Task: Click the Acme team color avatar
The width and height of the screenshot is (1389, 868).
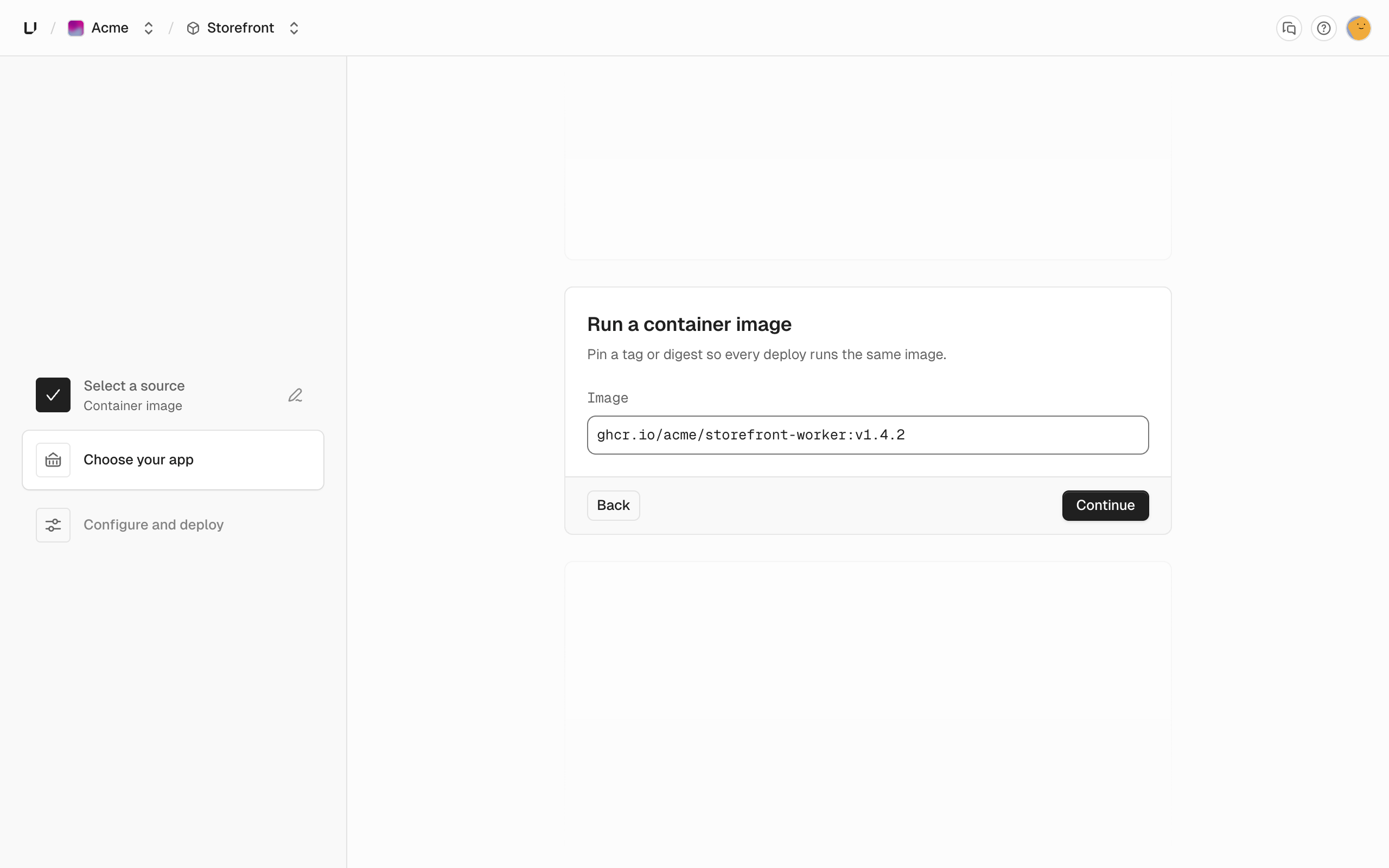Action: coord(76,28)
